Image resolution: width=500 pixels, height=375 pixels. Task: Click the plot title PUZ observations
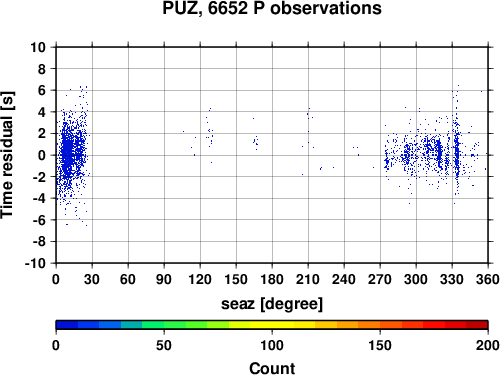click(x=272, y=8)
